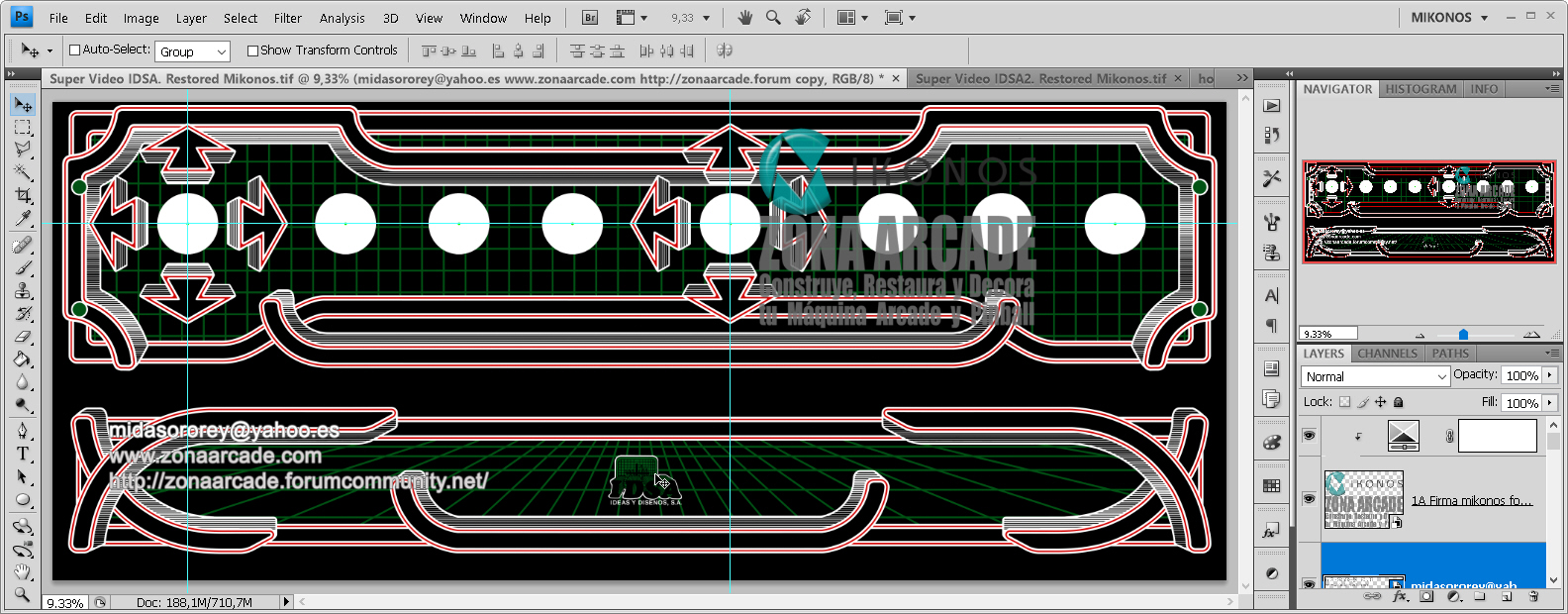The image size is (1568, 614).
Task: Click the Navigator zoom slider handle
Action: (1463, 335)
